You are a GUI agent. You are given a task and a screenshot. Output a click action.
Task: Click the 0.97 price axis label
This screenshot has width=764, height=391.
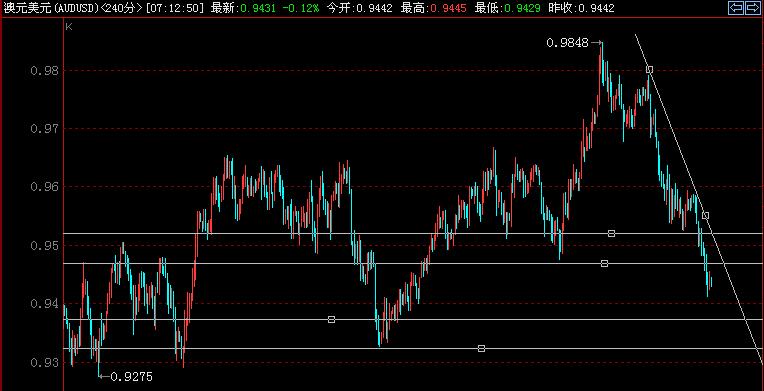click(44, 129)
